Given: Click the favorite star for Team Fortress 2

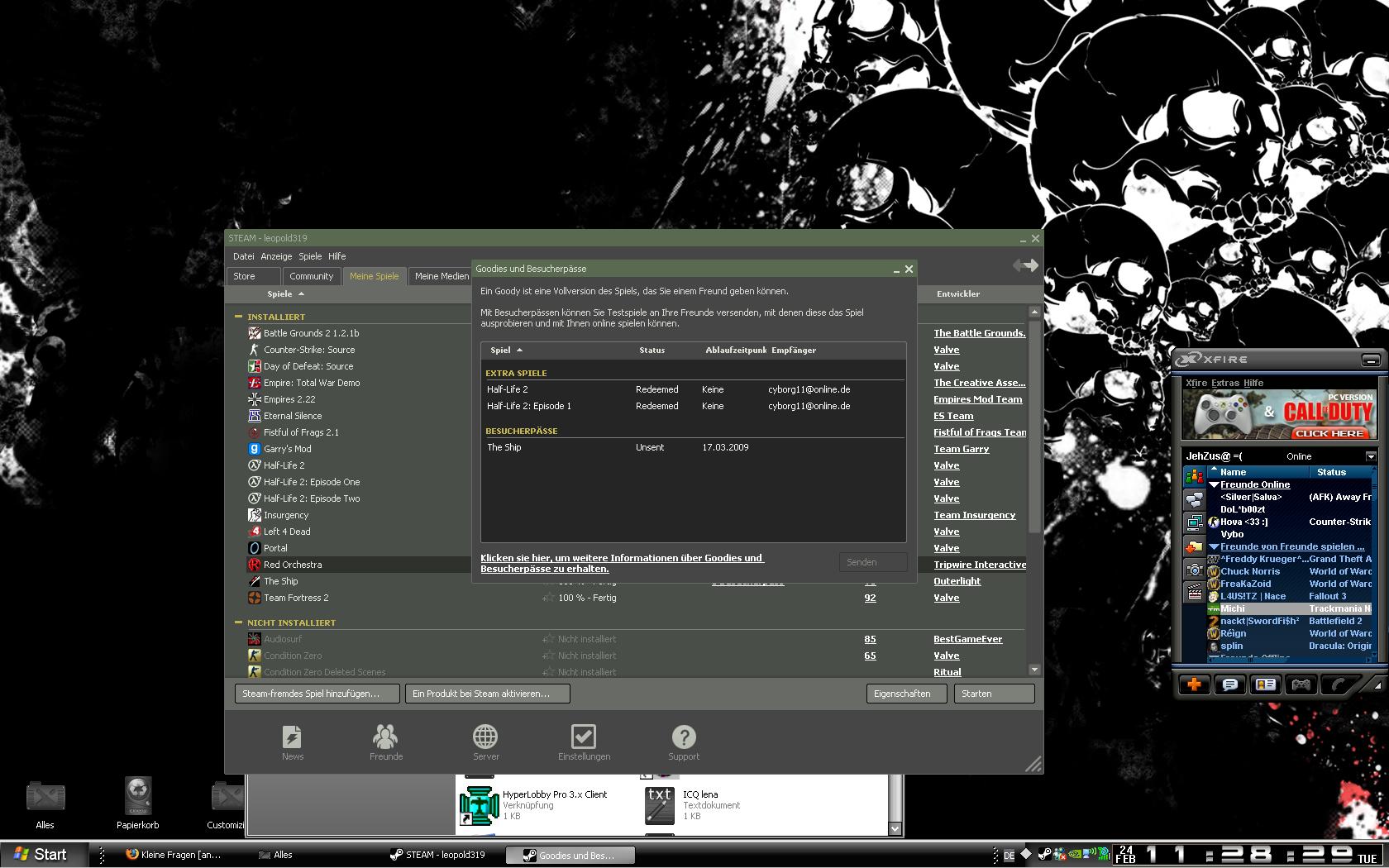Looking at the screenshot, I should point(548,597).
